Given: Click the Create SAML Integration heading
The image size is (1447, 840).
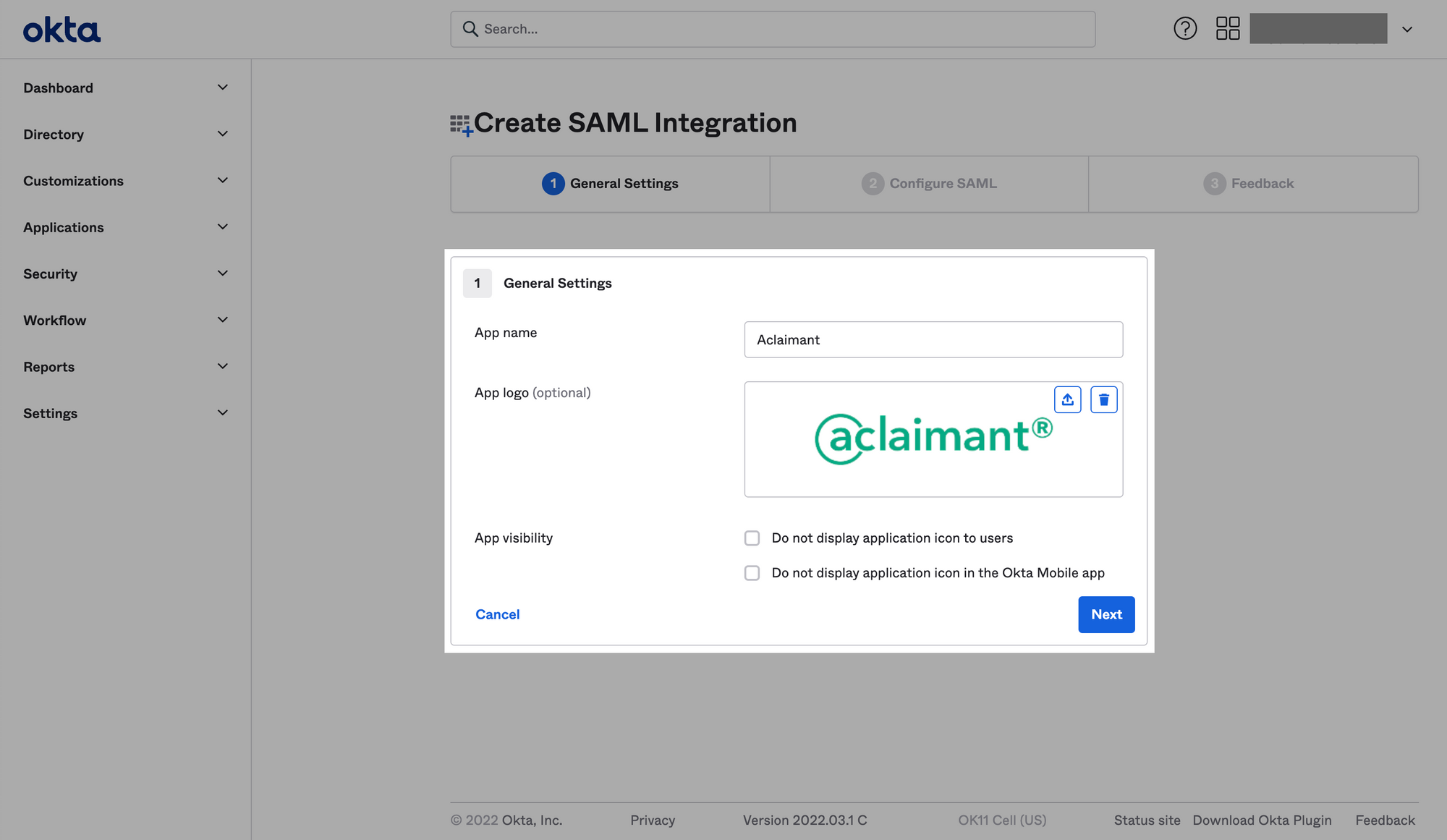Looking at the screenshot, I should [x=635, y=123].
